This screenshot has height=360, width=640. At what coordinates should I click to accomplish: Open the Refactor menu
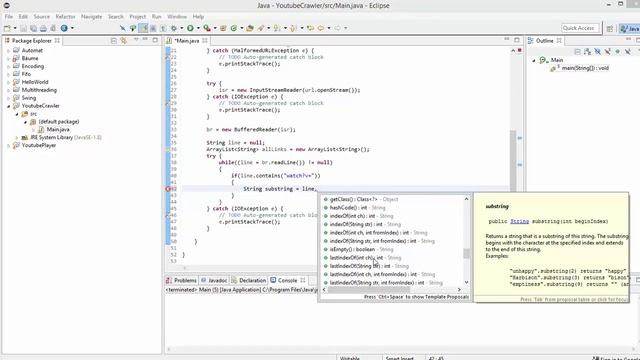coord(65,17)
